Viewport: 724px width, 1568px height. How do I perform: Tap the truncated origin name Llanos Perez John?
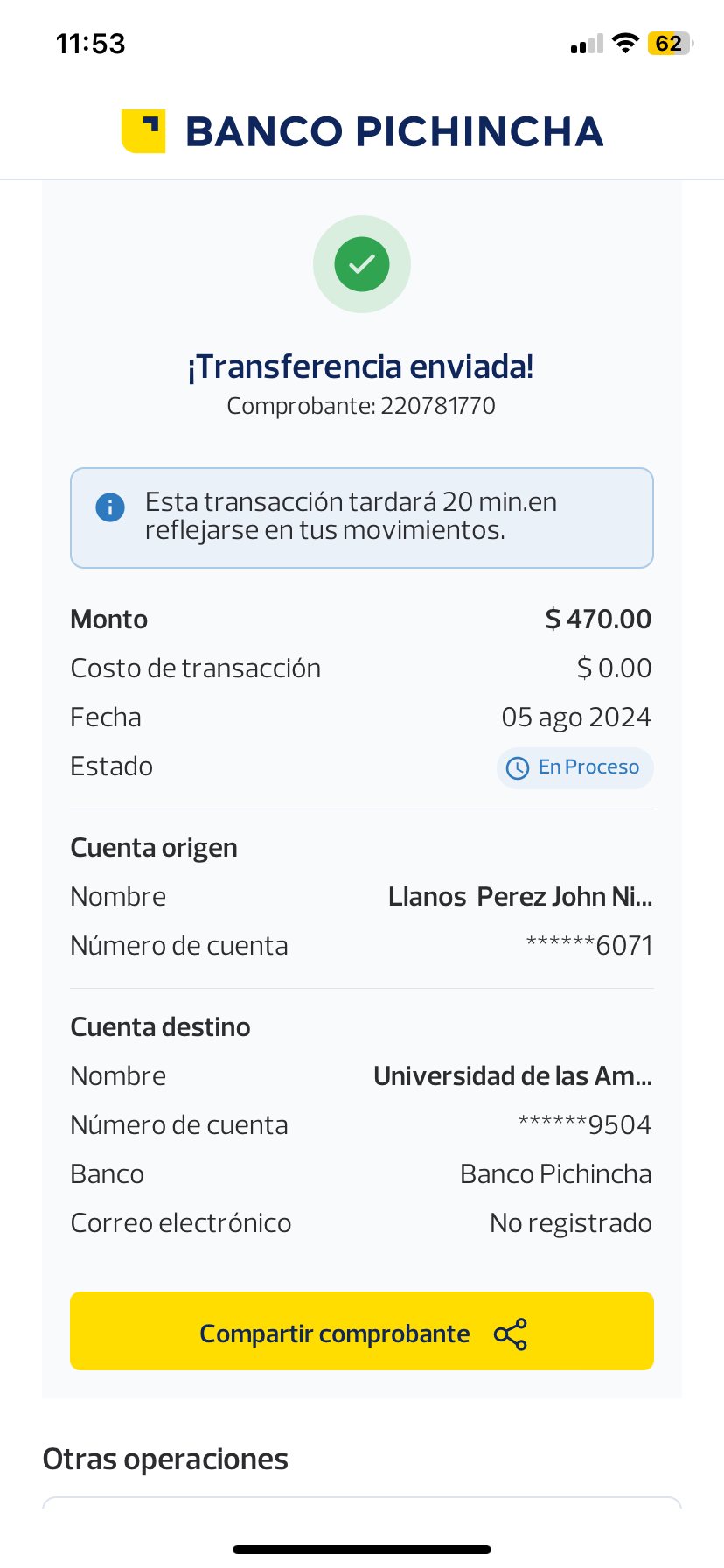(520, 897)
